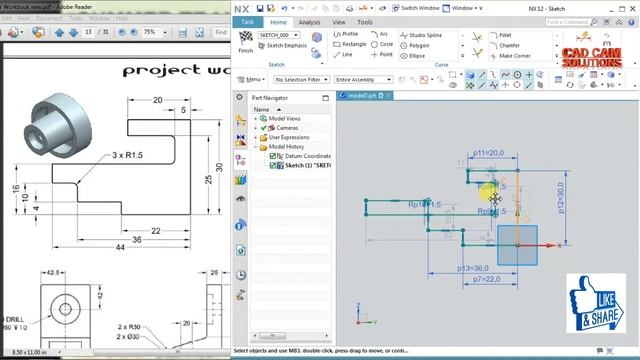Switch to the Analysis ribbon tab
Image resolution: width=640 pixels, height=360 pixels.
coord(309,22)
